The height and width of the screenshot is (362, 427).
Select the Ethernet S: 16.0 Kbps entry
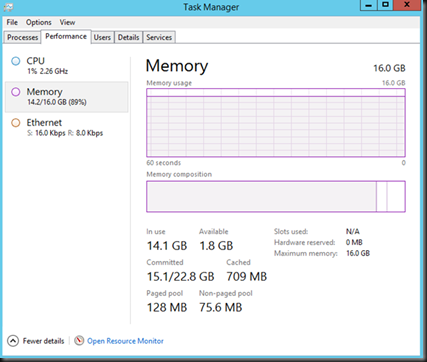pos(66,127)
